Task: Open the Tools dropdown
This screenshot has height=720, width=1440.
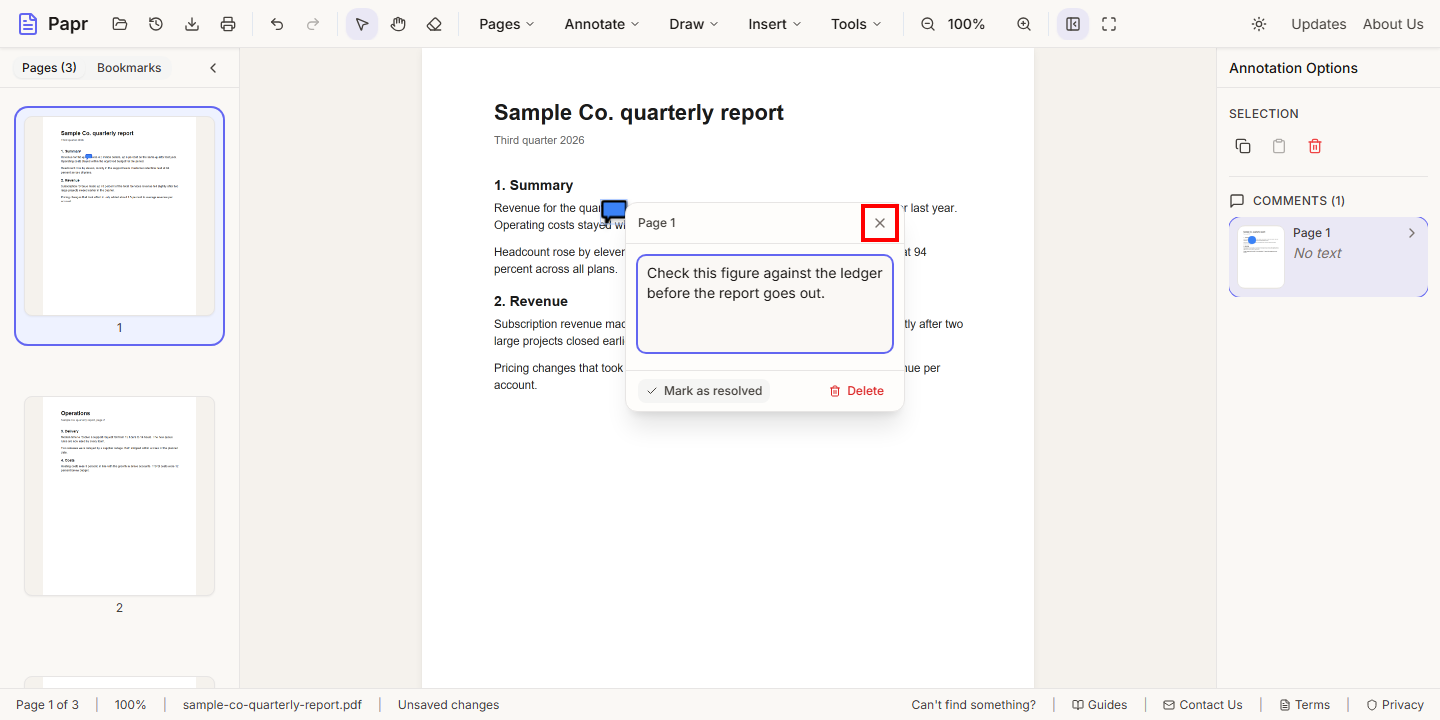Action: point(856,24)
